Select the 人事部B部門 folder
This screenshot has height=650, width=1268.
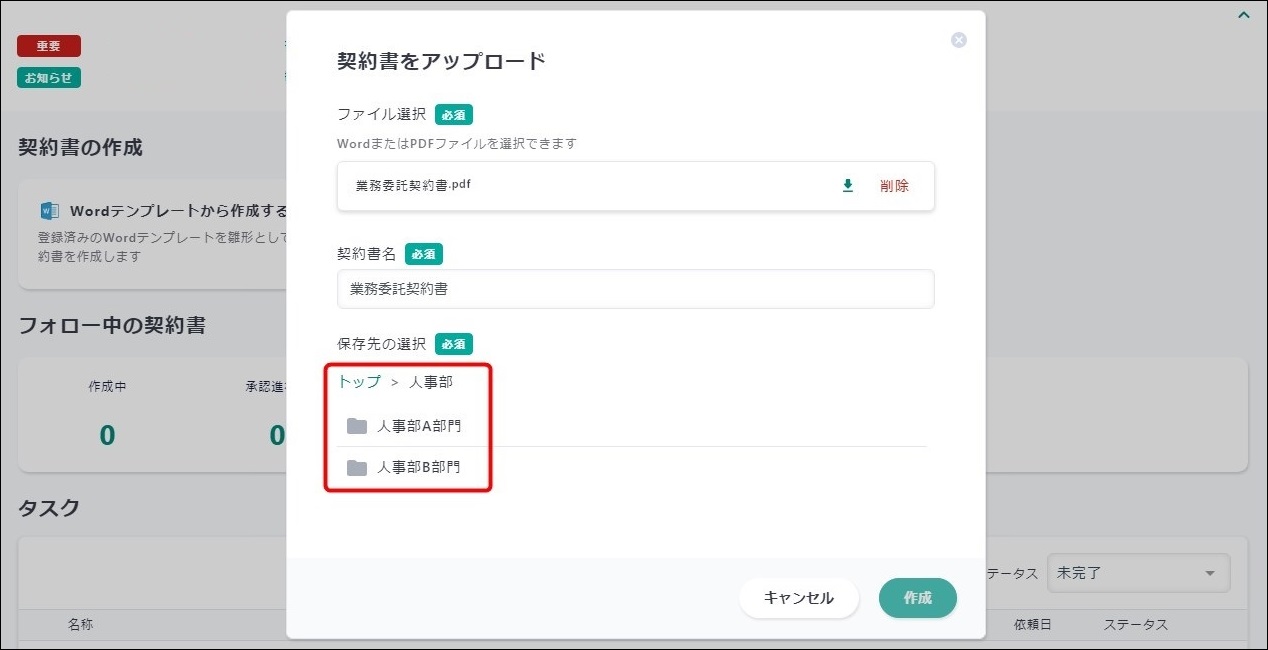tap(418, 467)
